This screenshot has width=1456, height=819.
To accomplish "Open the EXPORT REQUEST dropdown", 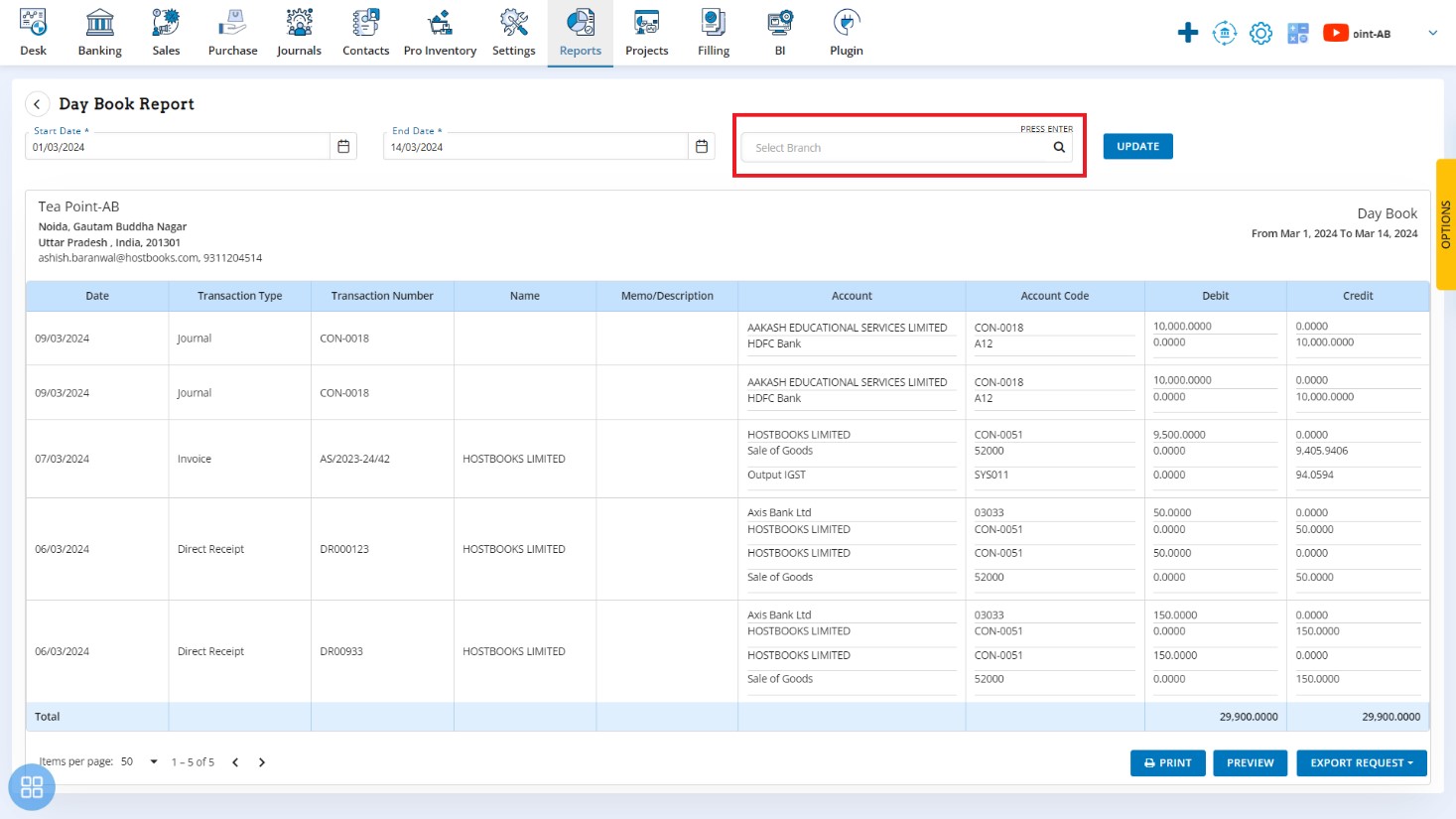I will (1361, 762).
